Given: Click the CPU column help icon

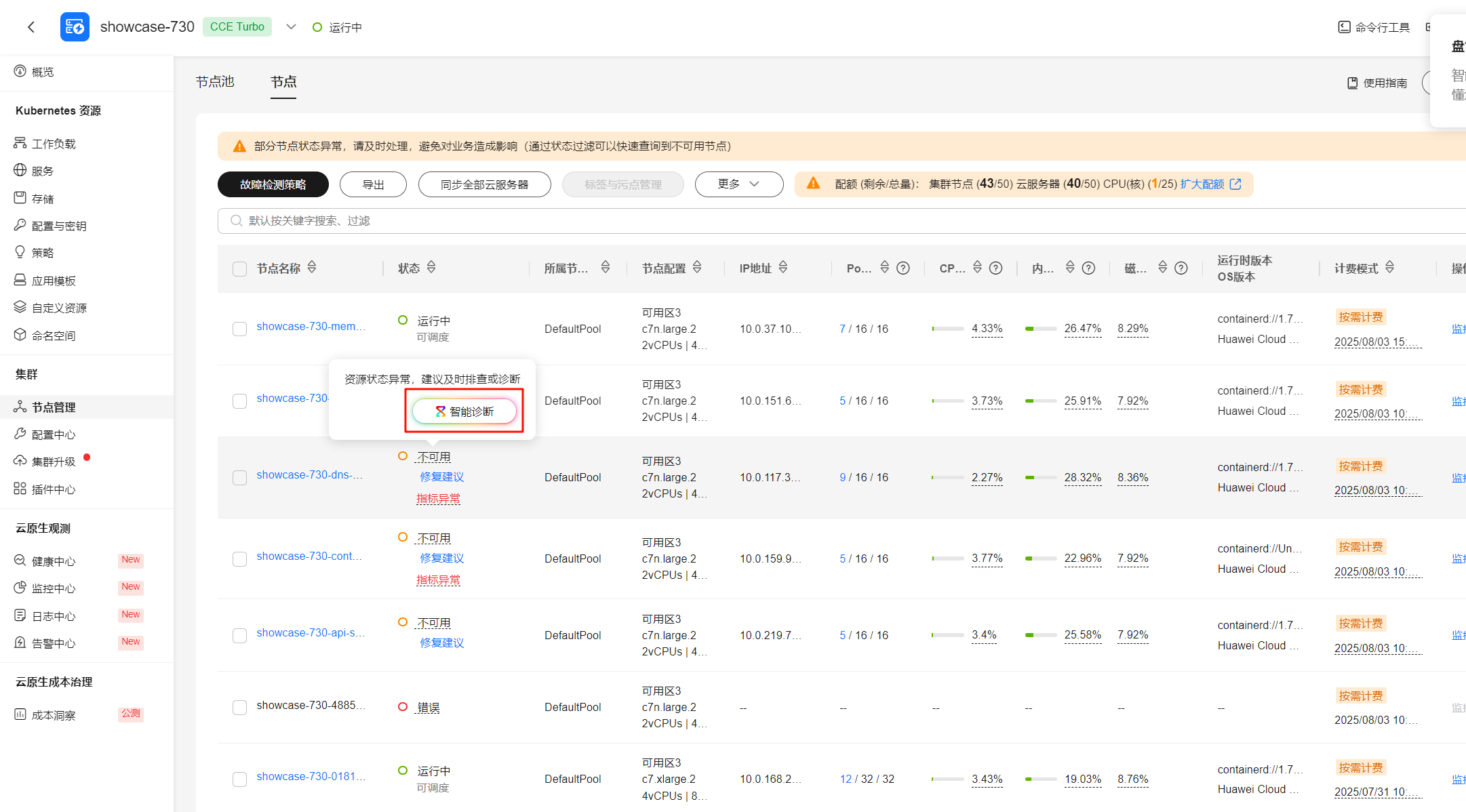Looking at the screenshot, I should tap(995, 268).
